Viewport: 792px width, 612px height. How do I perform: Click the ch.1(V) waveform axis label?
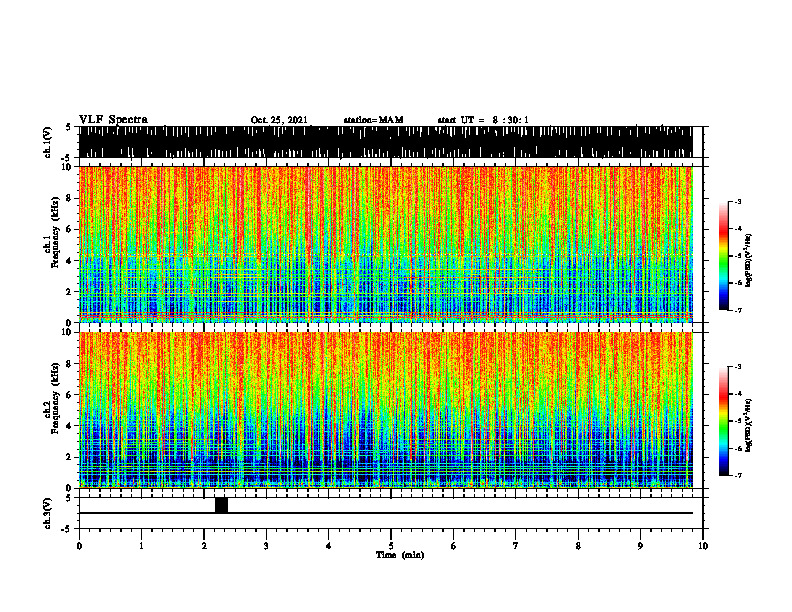tap(48, 142)
